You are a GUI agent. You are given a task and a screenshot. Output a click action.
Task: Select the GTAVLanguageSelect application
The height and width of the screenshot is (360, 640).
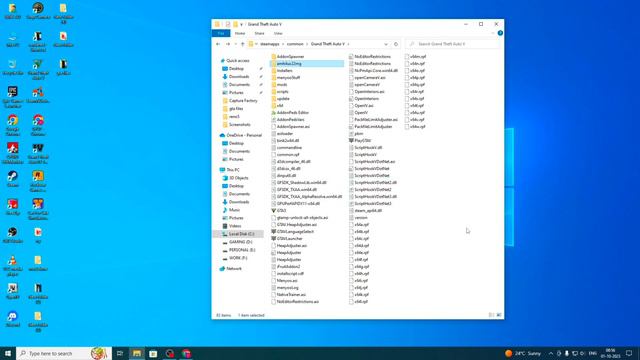click(295, 231)
